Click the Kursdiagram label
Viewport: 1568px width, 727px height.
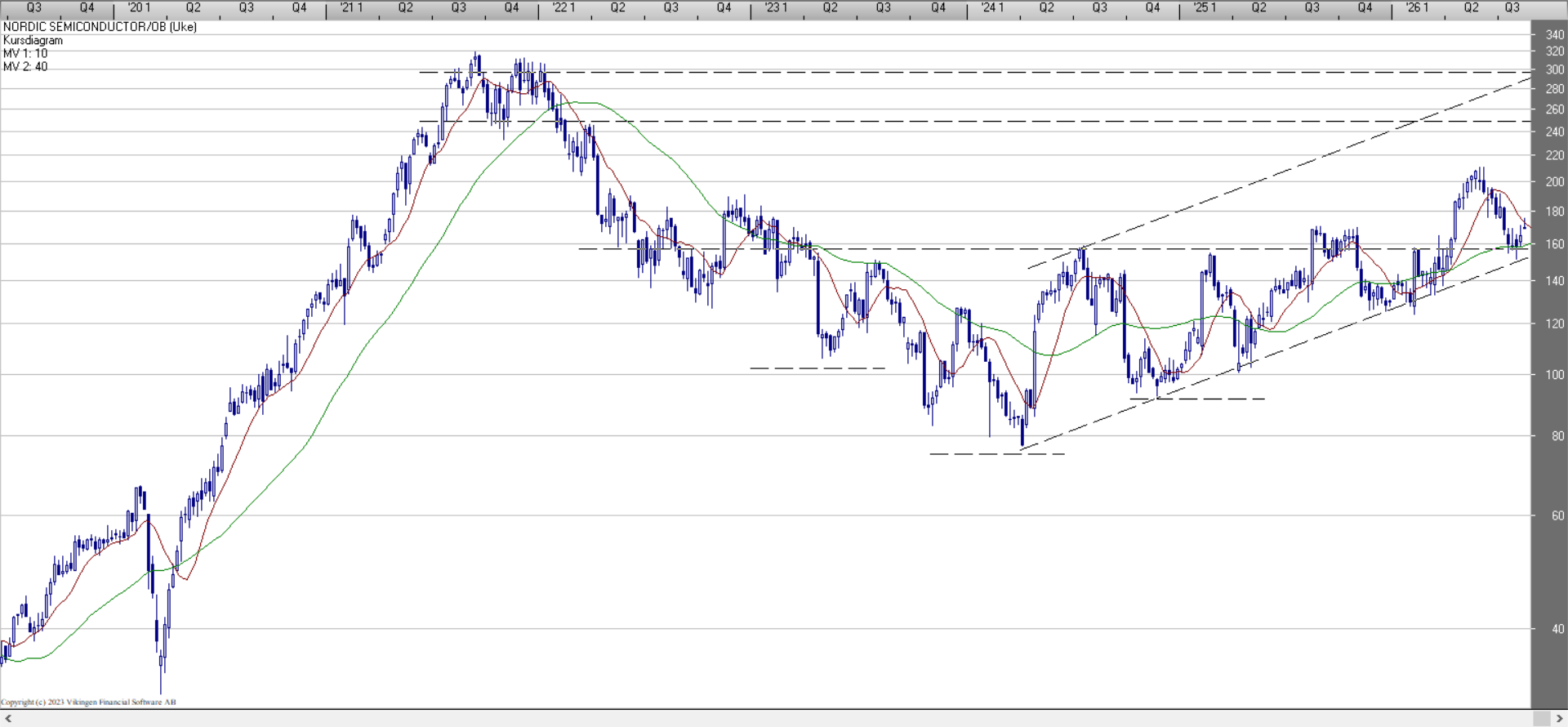coord(33,40)
